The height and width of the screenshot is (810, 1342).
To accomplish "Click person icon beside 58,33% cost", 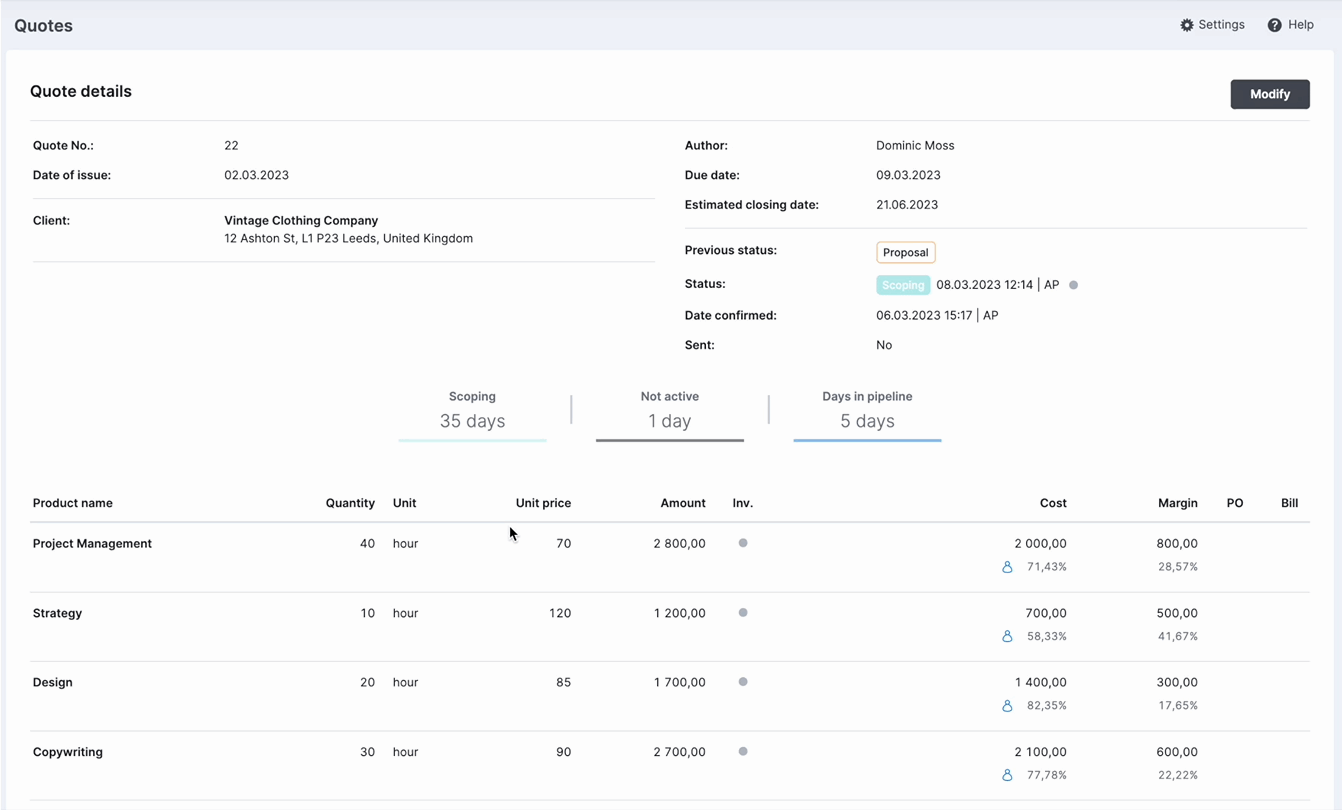I will tap(1007, 636).
